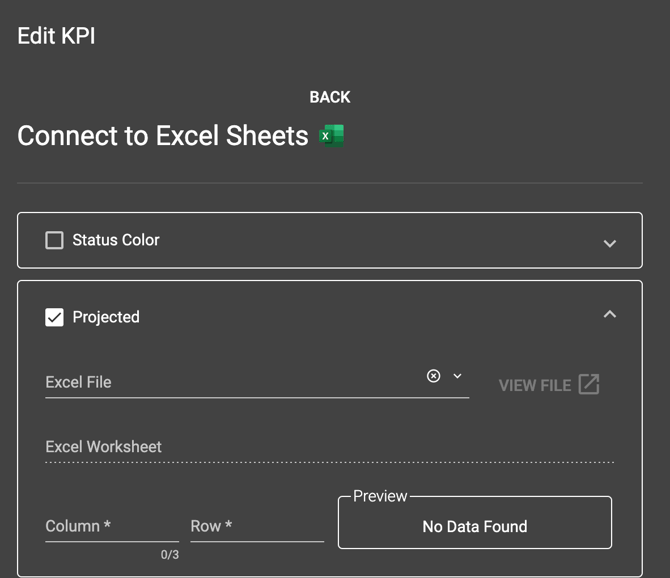Viewport: 670px width, 578px height.
Task: Select the Excel Worksheet field
Action: pos(329,447)
